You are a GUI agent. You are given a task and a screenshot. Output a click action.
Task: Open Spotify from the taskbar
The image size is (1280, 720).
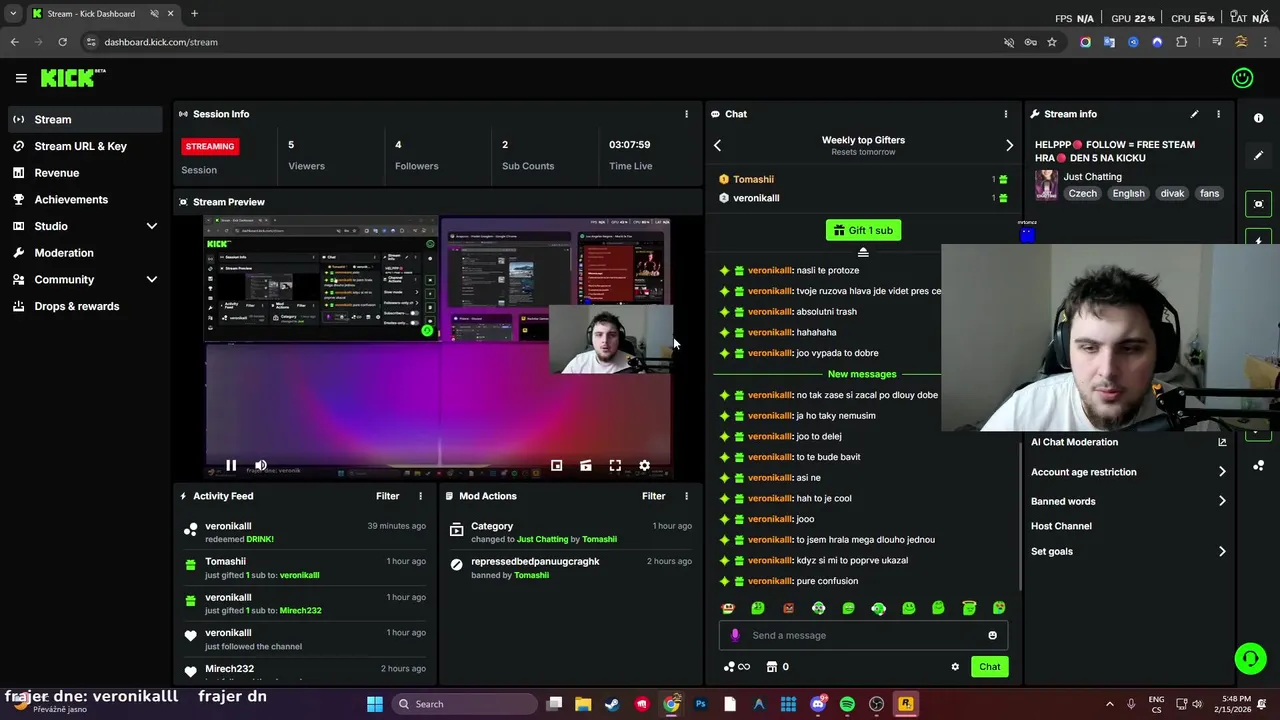click(847, 704)
